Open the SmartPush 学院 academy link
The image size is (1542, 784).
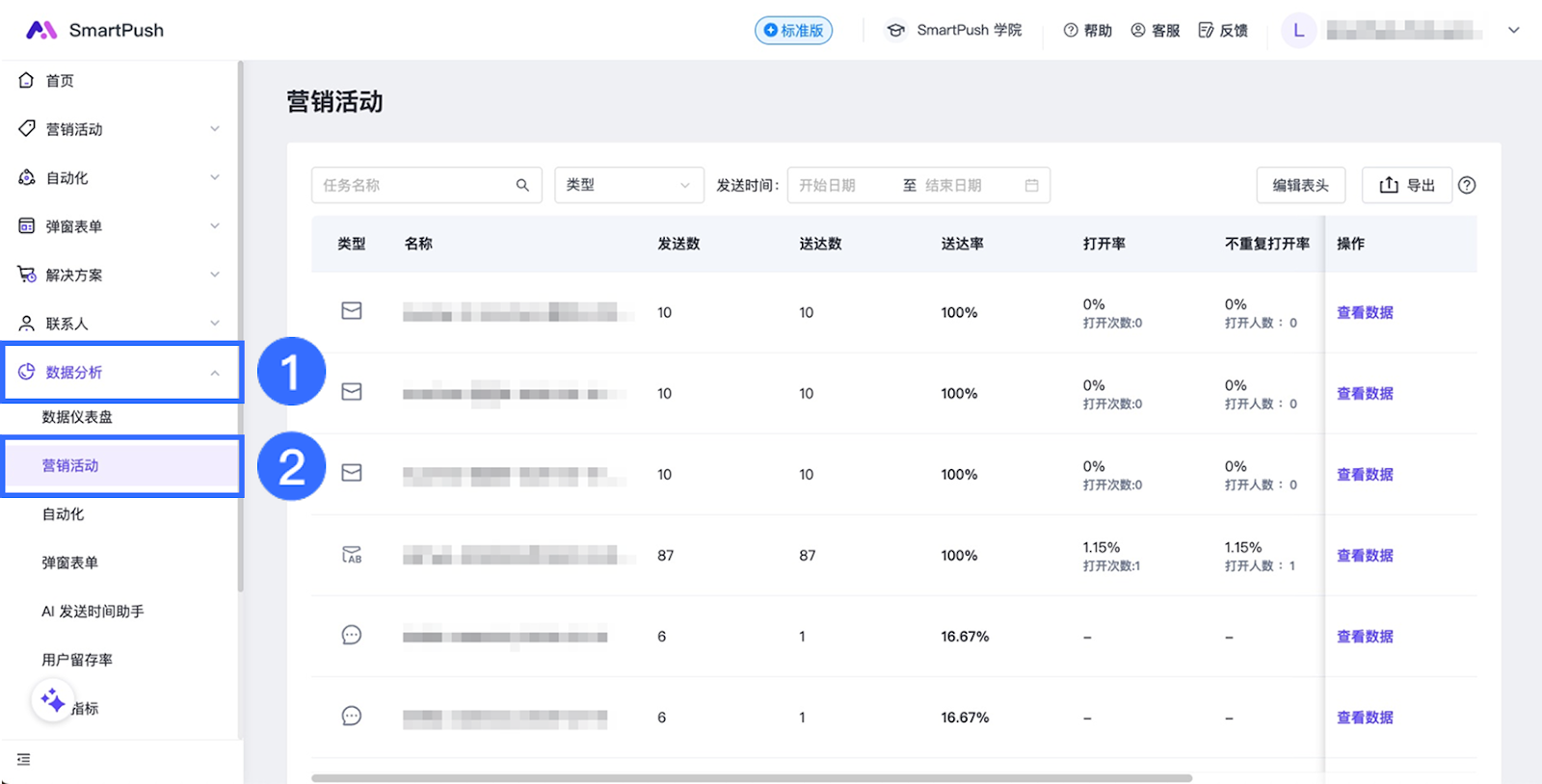(954, 30)
